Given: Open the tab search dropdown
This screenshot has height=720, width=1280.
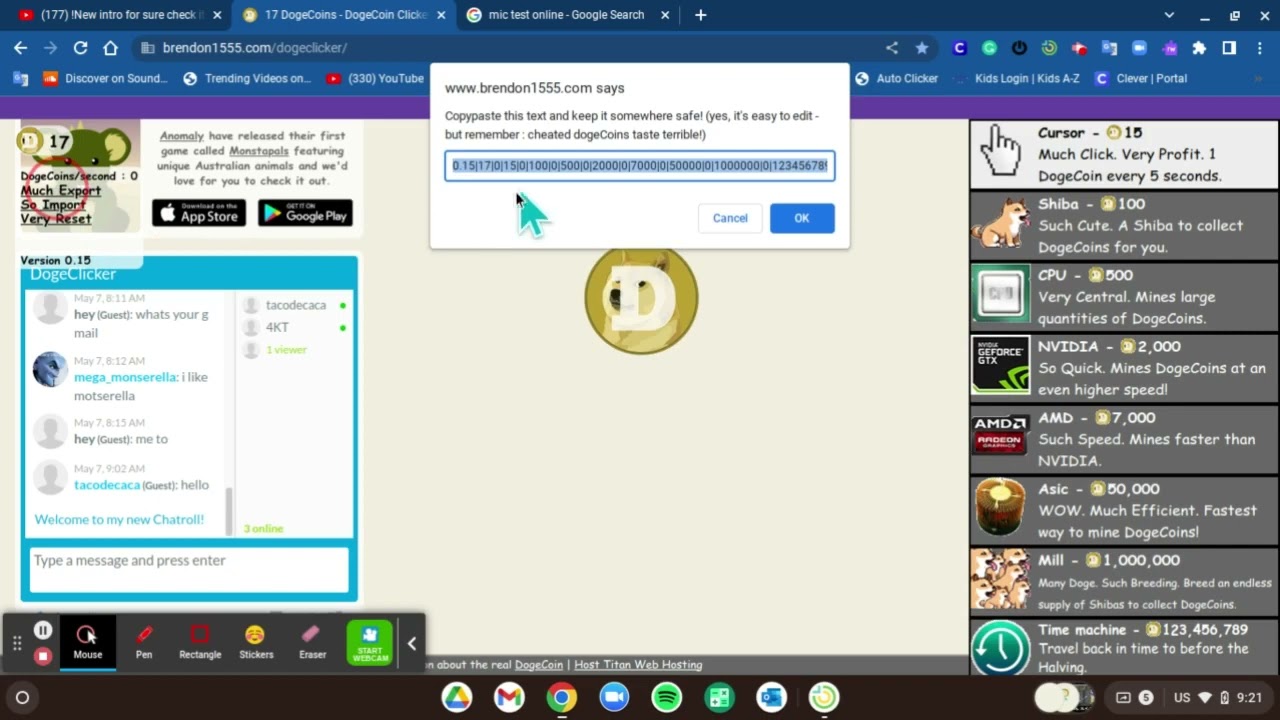Looking at the screenshot, I should (1169, 15).
